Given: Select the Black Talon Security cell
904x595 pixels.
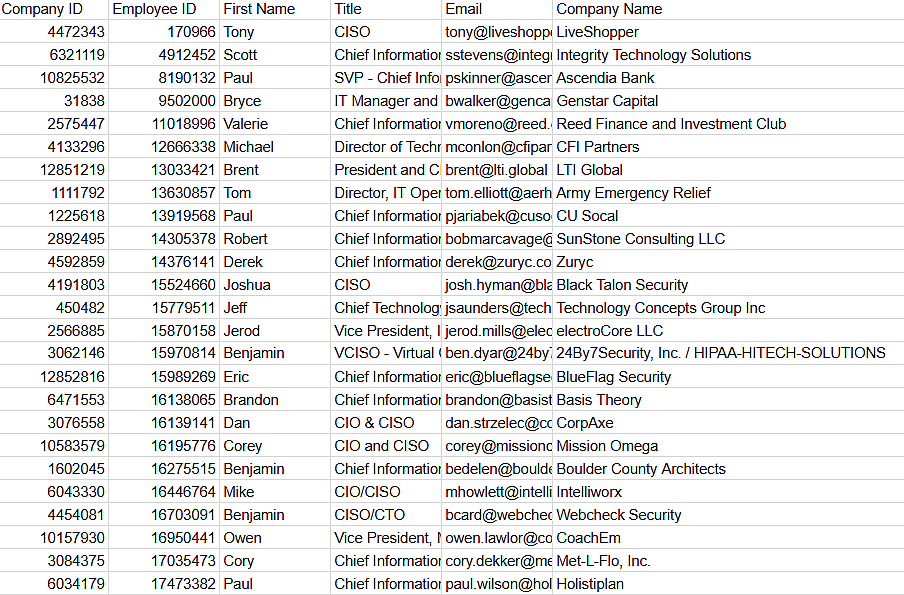Looking at the screenshot, I should point(622,285).
